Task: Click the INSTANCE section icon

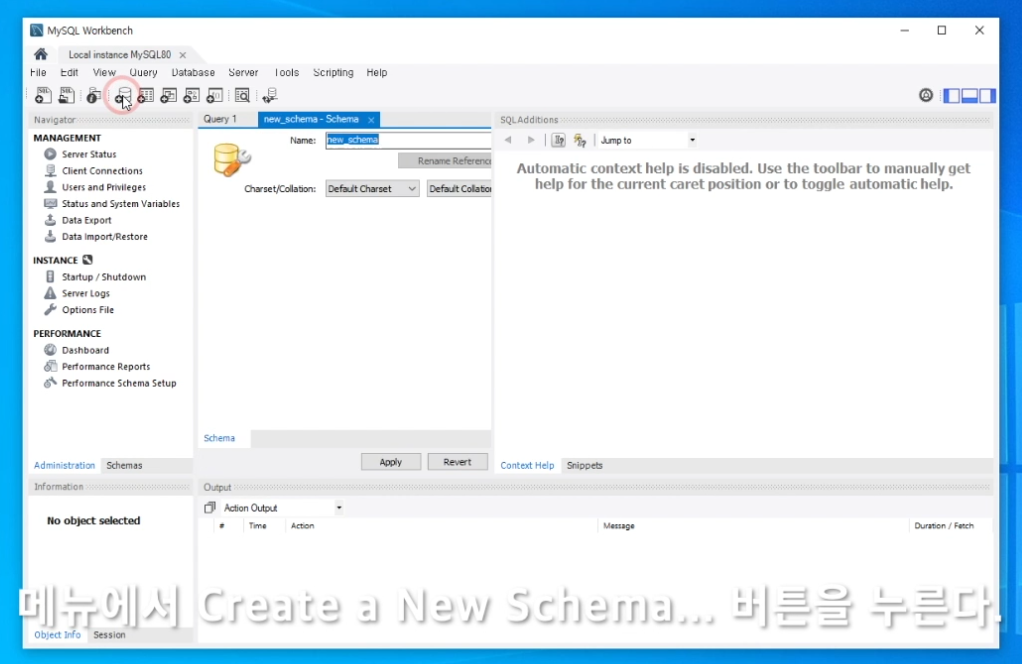Action: 87,259
